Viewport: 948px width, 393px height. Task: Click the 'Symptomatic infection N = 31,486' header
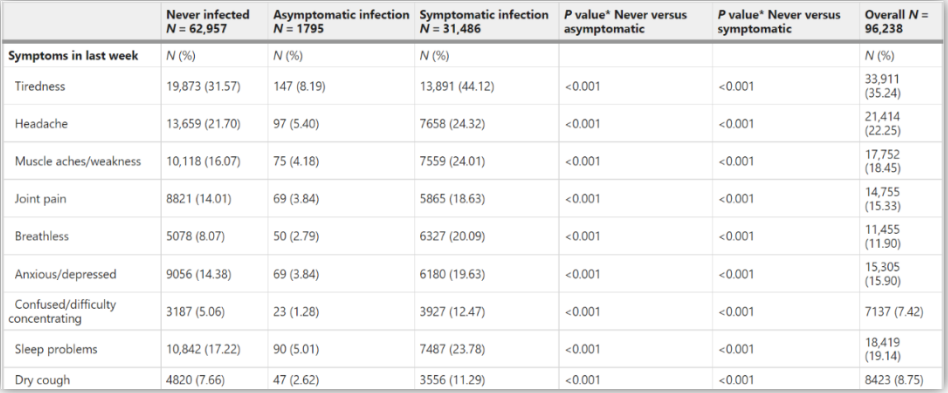click(484, 21)
